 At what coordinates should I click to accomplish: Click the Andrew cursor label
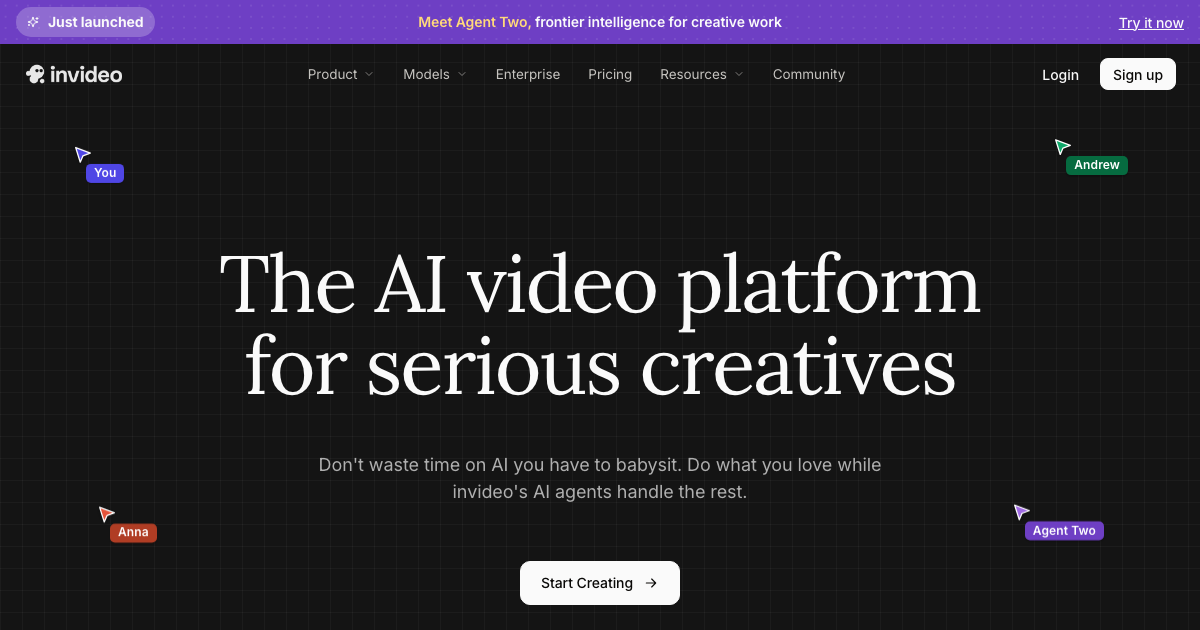pyautogui.click(x=1097, y=165)
